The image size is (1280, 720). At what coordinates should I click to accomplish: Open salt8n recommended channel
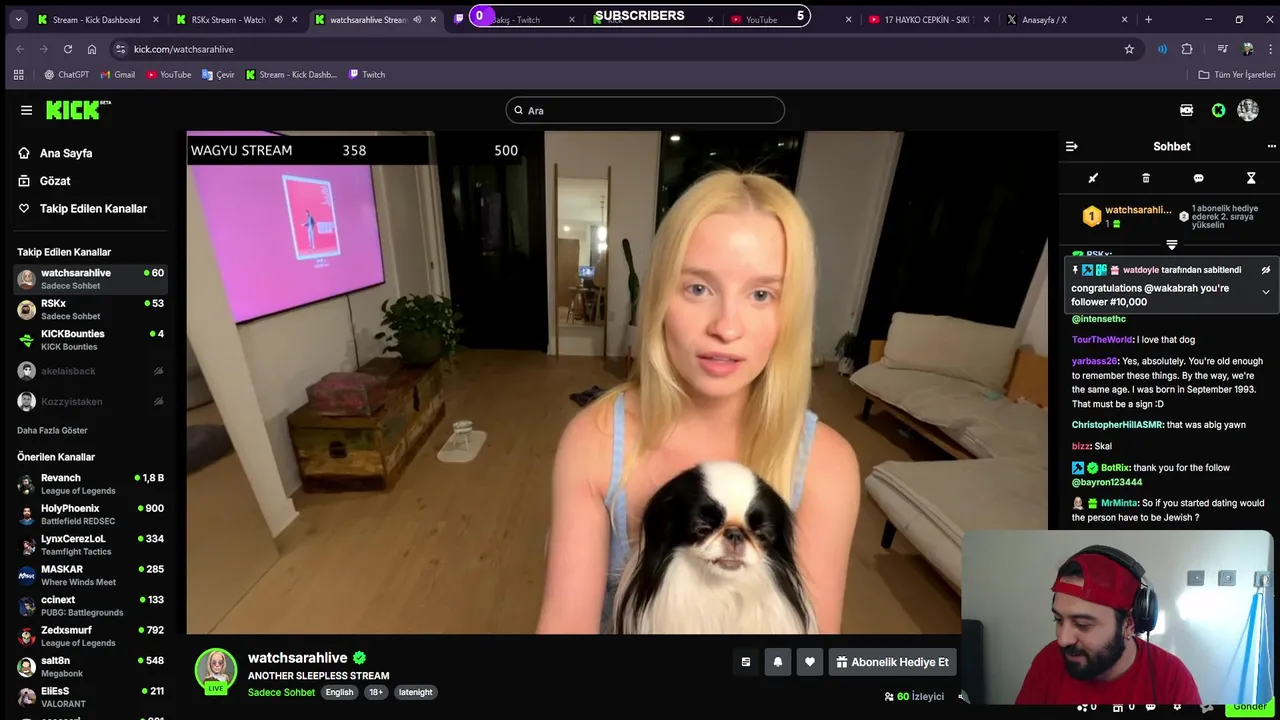pos(91,667)
